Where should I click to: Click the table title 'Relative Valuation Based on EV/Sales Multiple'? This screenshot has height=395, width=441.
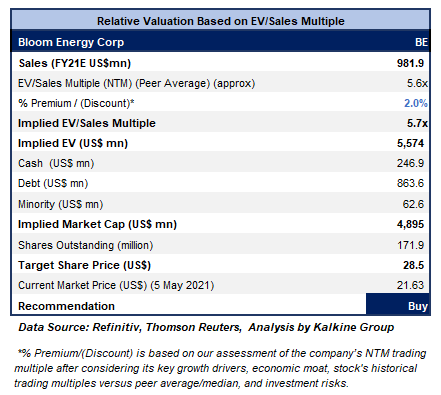(221, 21)
